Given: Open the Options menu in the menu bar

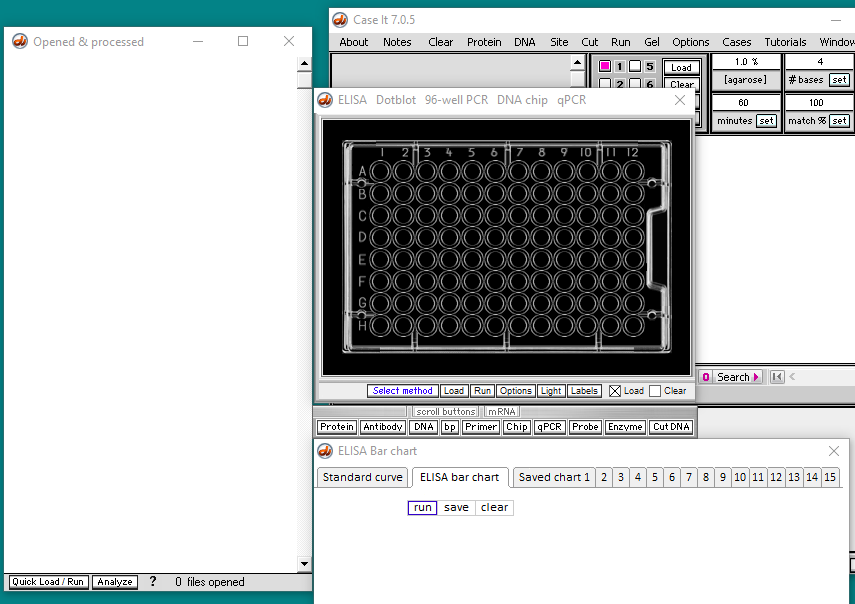Looking at the screenshot, I should [690, 42].
